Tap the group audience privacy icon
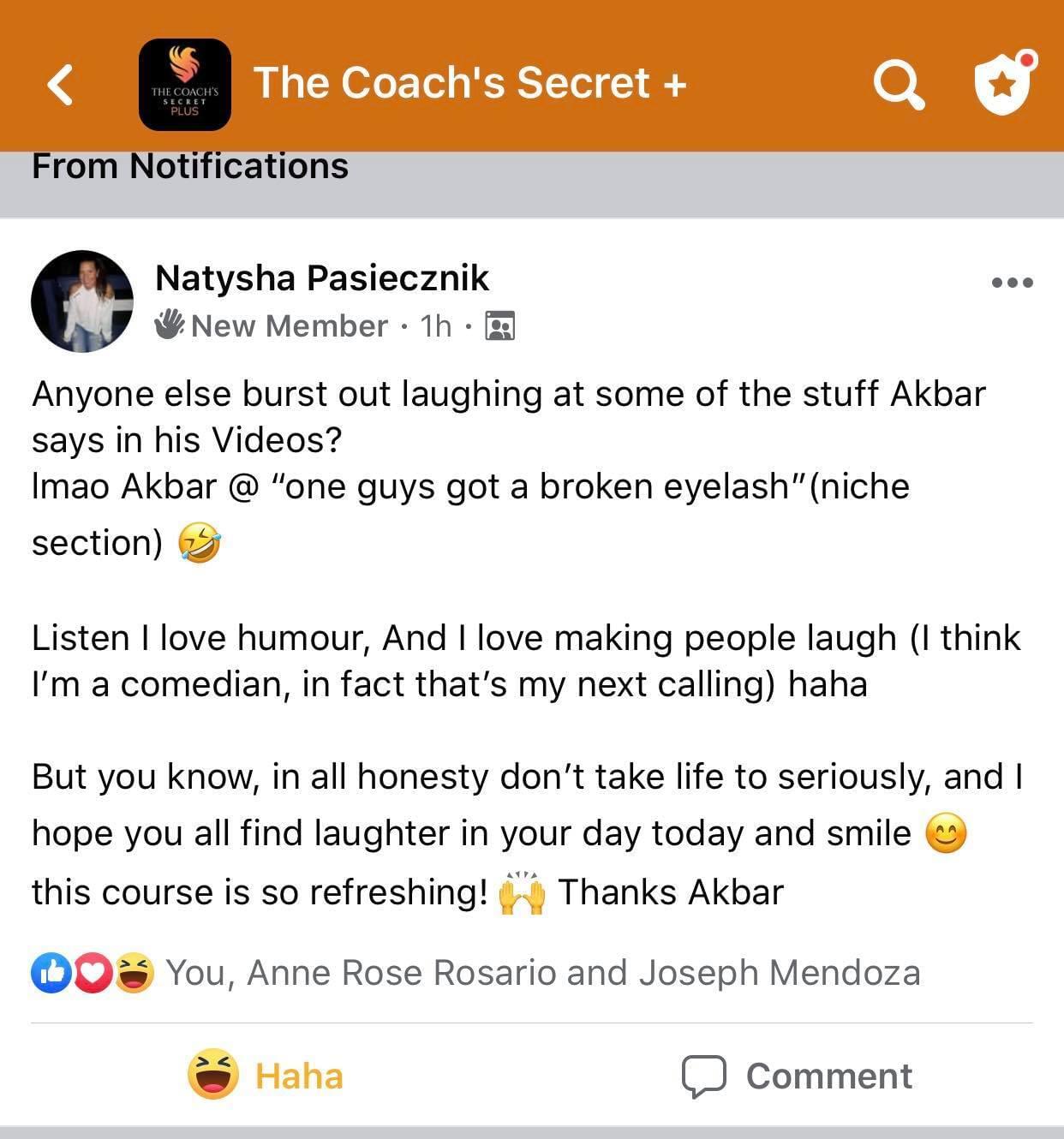 tap(499, 326)
